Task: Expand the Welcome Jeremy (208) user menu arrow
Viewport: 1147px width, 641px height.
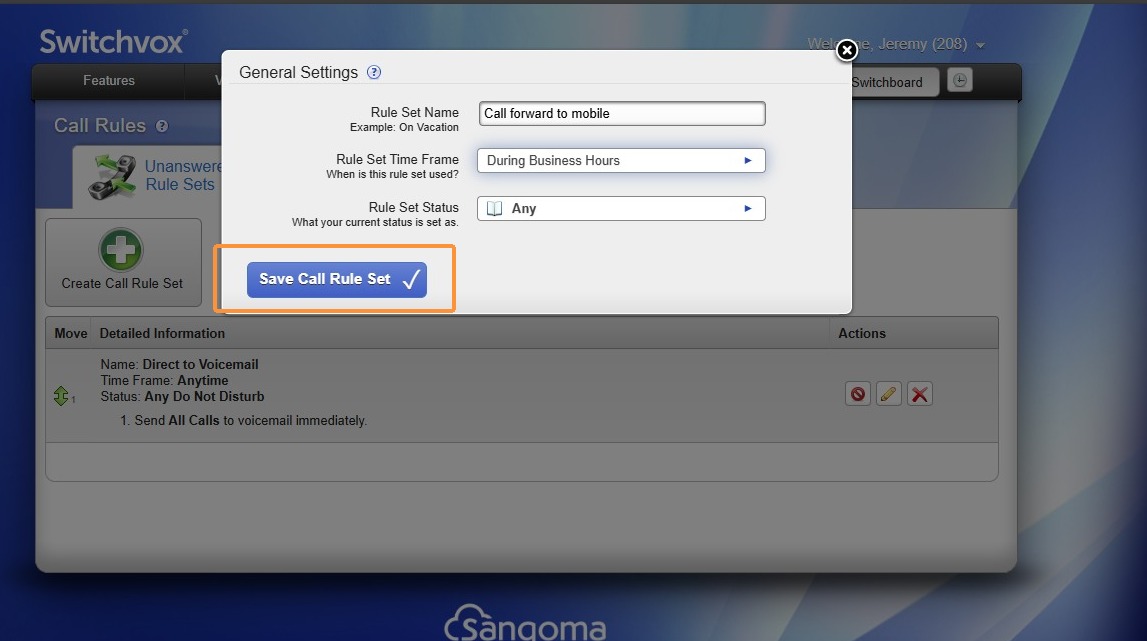Action: [980, 45]
